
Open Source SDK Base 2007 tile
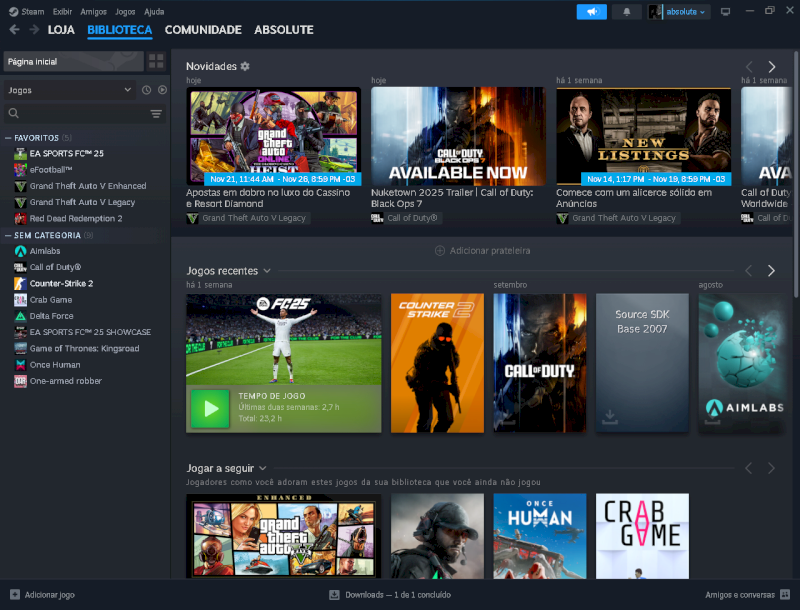(x=642, y=363)
